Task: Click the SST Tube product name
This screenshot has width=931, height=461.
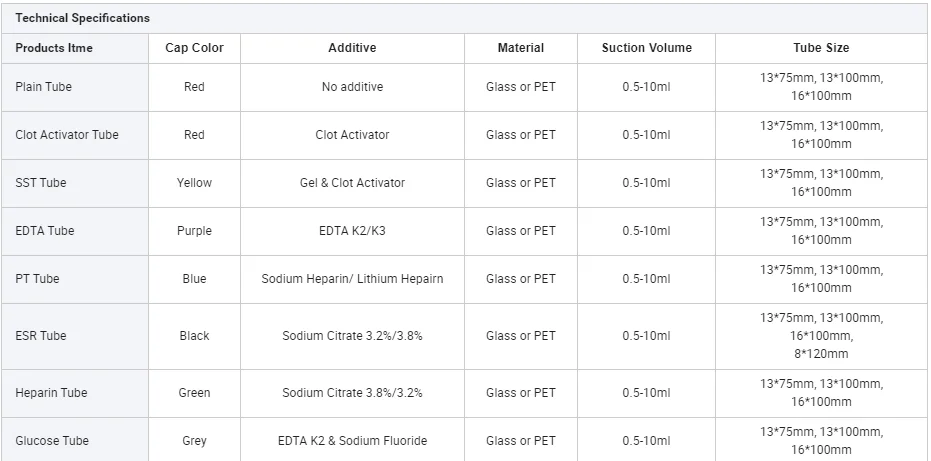Action: 41,183
